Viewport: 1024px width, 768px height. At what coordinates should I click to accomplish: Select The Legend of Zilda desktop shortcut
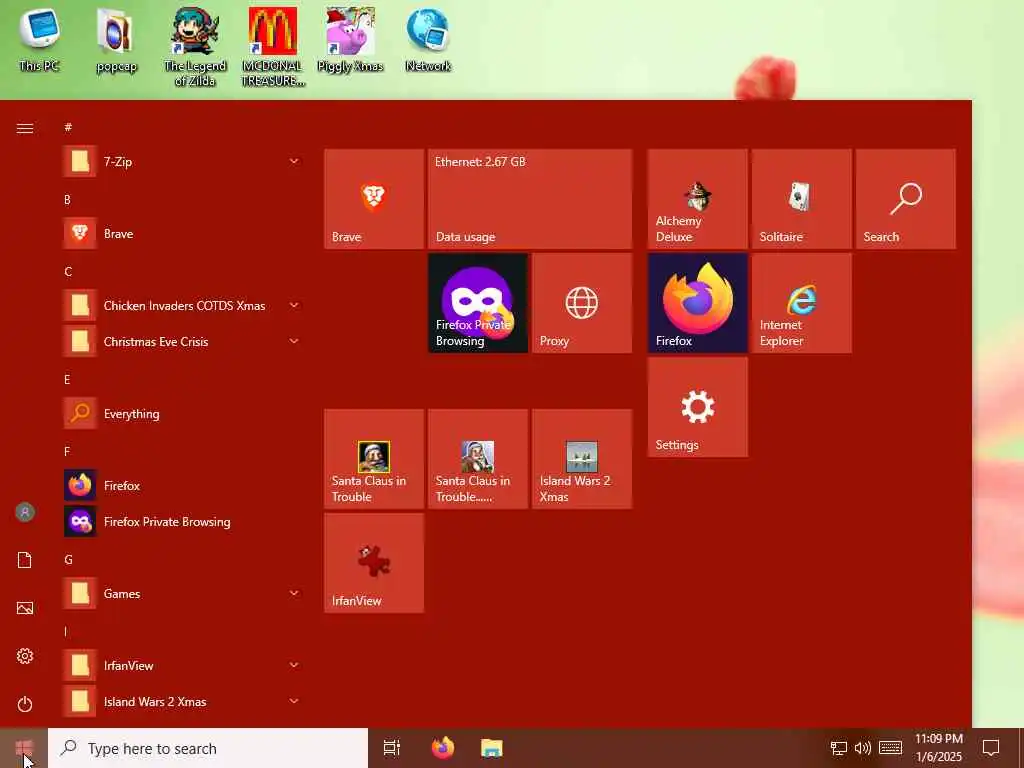click(x=195, y=47)
